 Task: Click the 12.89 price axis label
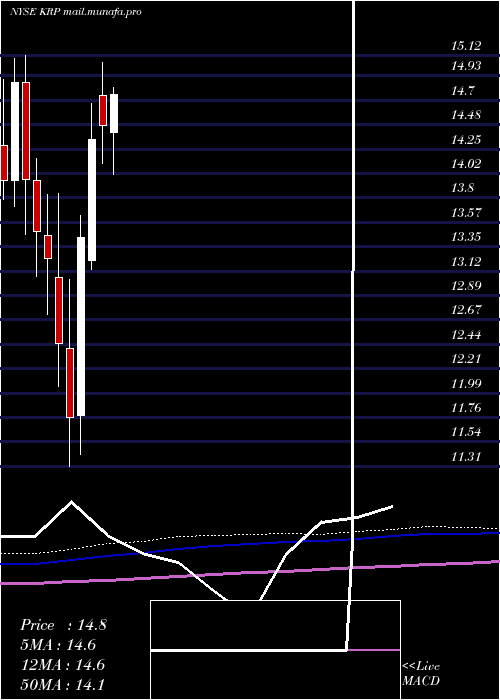click(x=466, y=285)
